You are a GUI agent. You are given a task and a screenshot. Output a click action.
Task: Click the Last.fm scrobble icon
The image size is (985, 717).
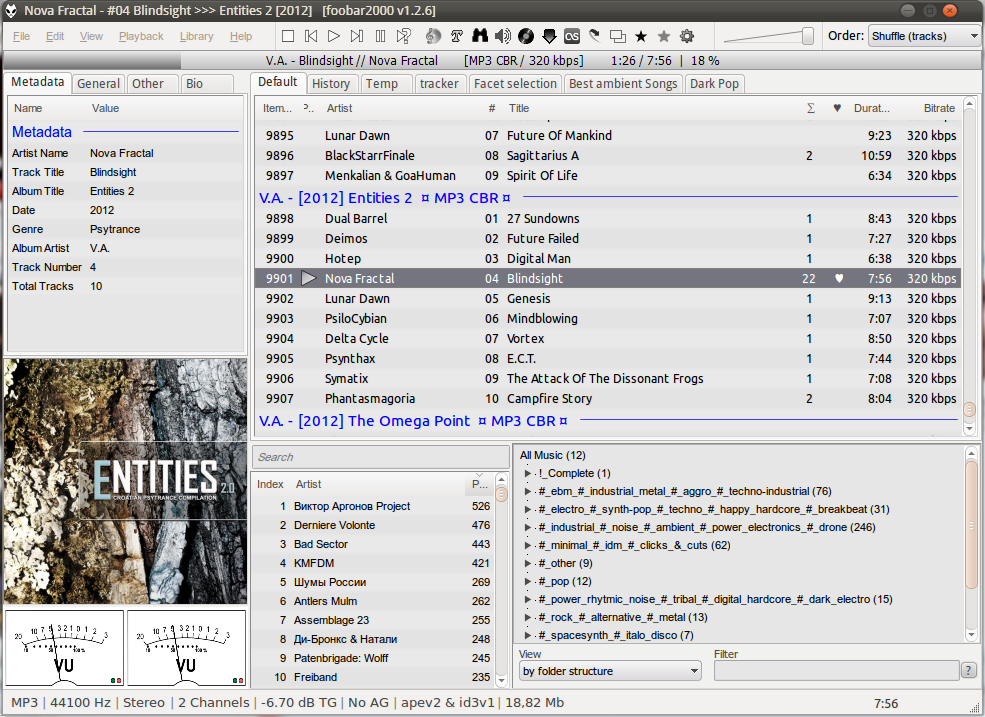click(x=572, y=36)
